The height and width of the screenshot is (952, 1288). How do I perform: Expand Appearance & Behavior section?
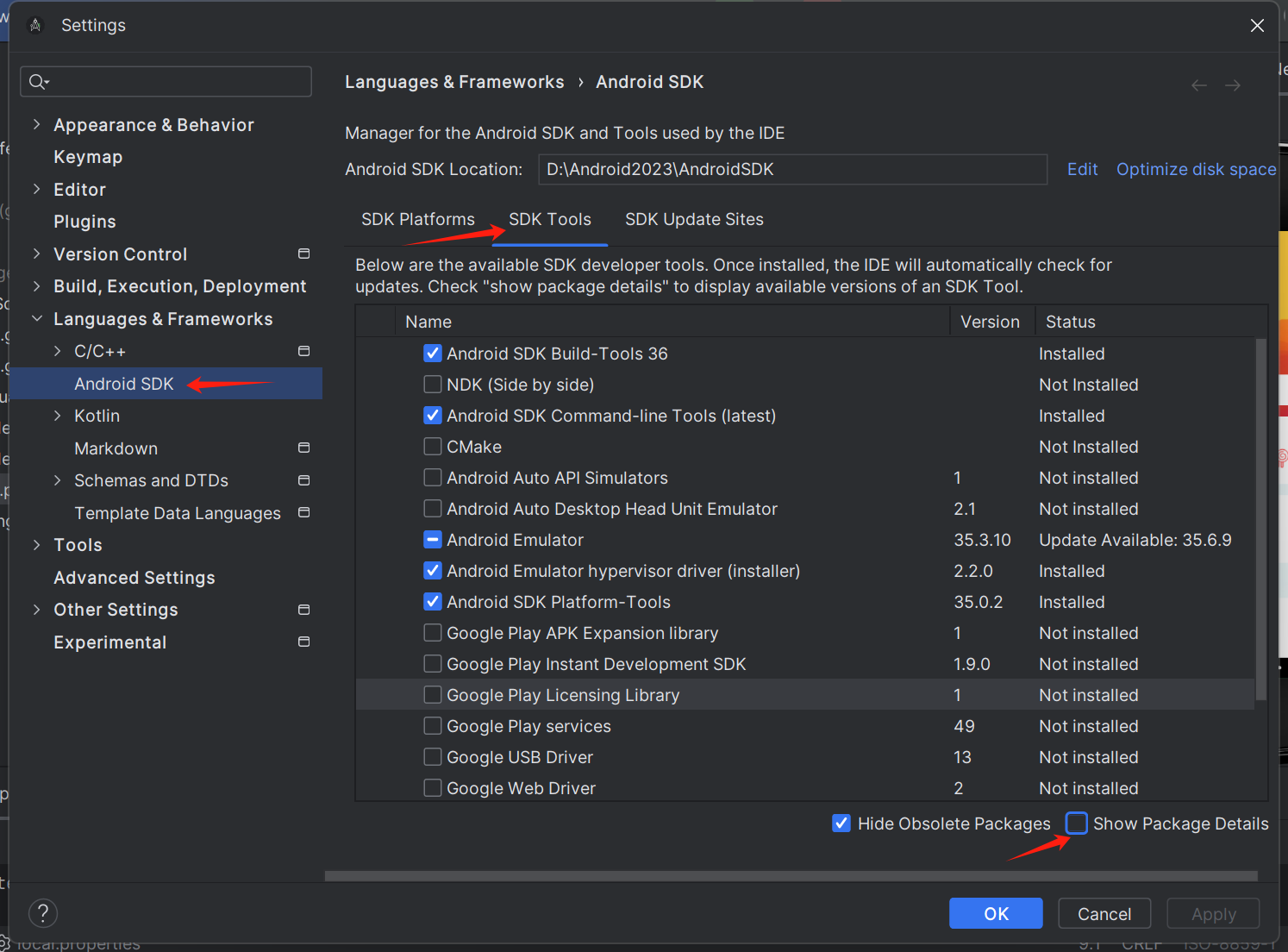click(x=36, y=124)
